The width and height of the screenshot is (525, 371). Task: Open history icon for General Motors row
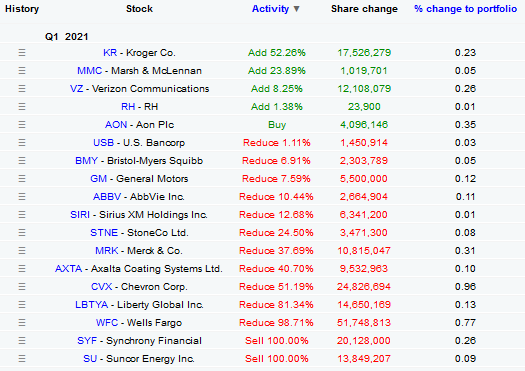[22, 178]
